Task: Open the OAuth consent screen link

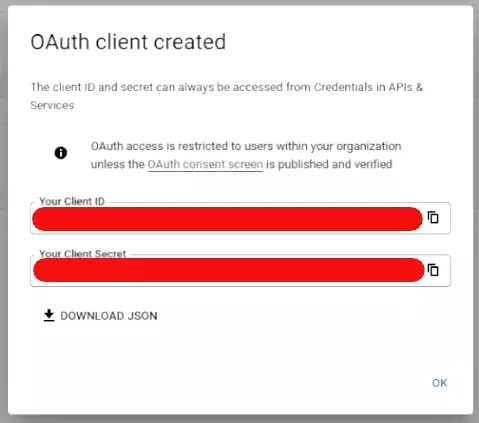Action: pyautogui.click(x=205, y=164)
